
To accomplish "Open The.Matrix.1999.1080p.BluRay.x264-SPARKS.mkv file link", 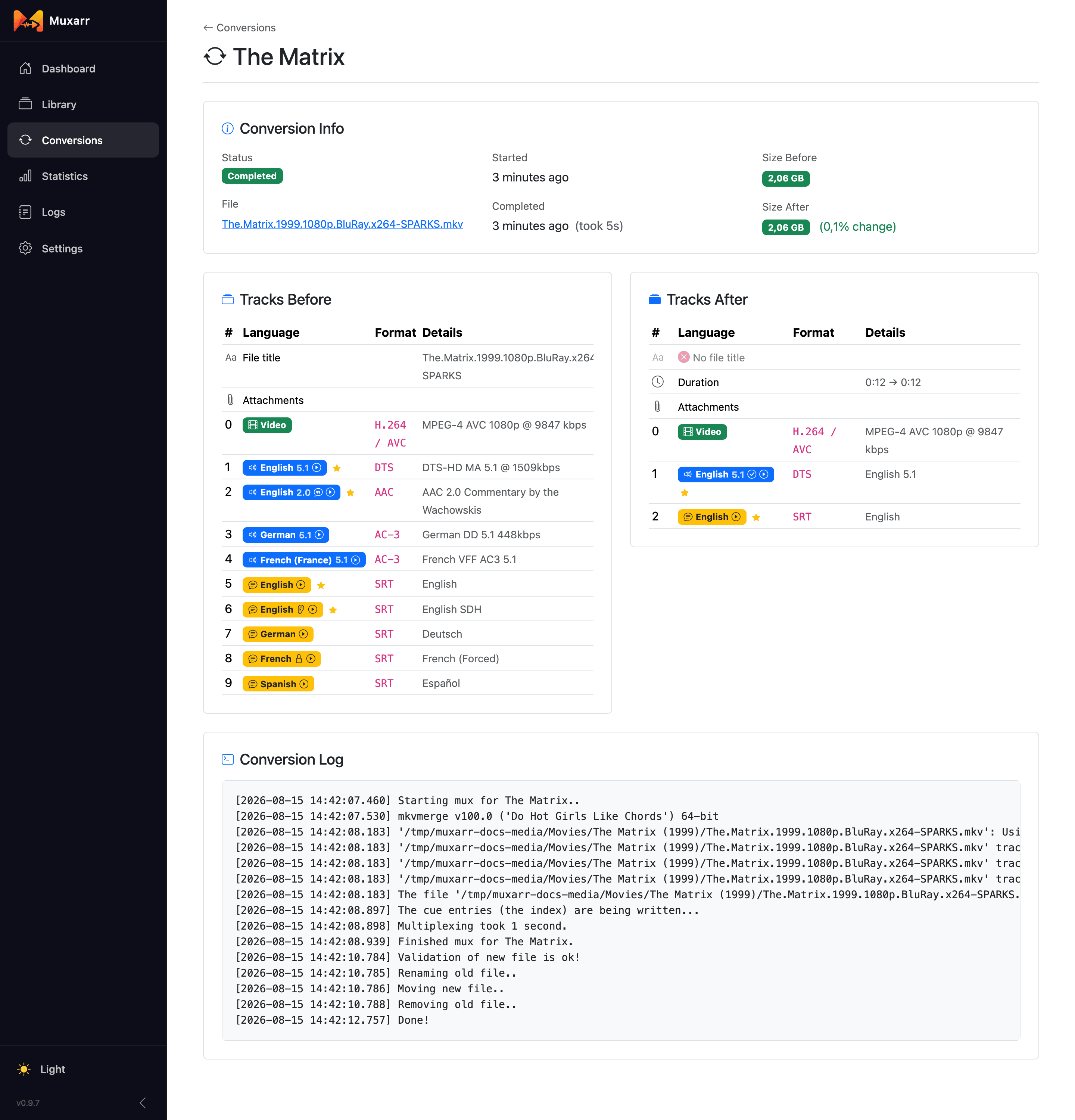I will click(342, 224).
